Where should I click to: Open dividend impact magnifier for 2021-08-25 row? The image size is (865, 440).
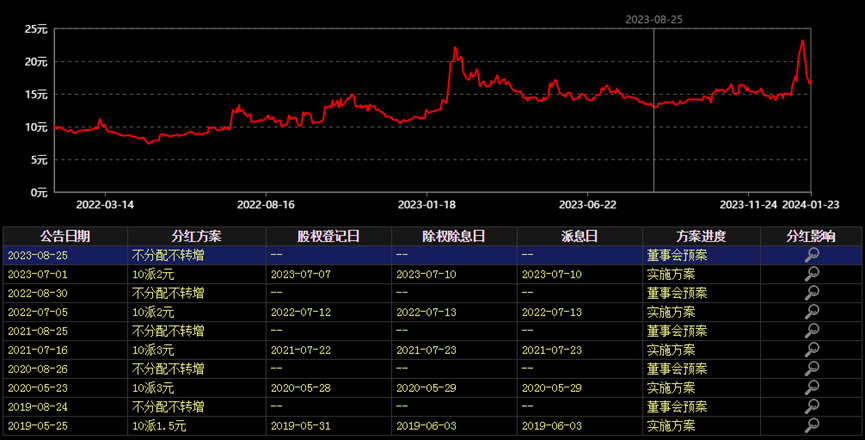pos(811,330)
